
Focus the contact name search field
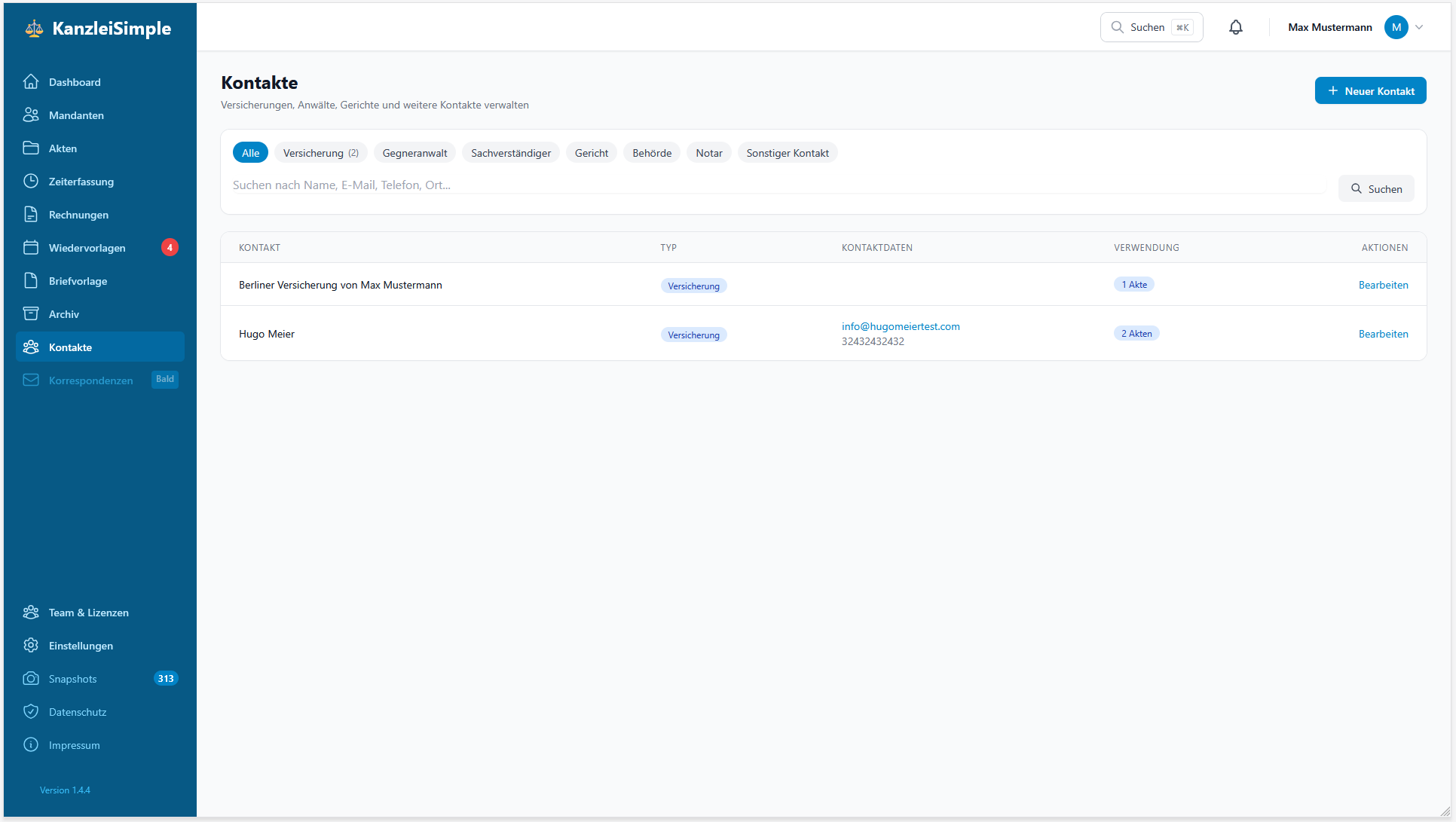[x=776, y=185]
